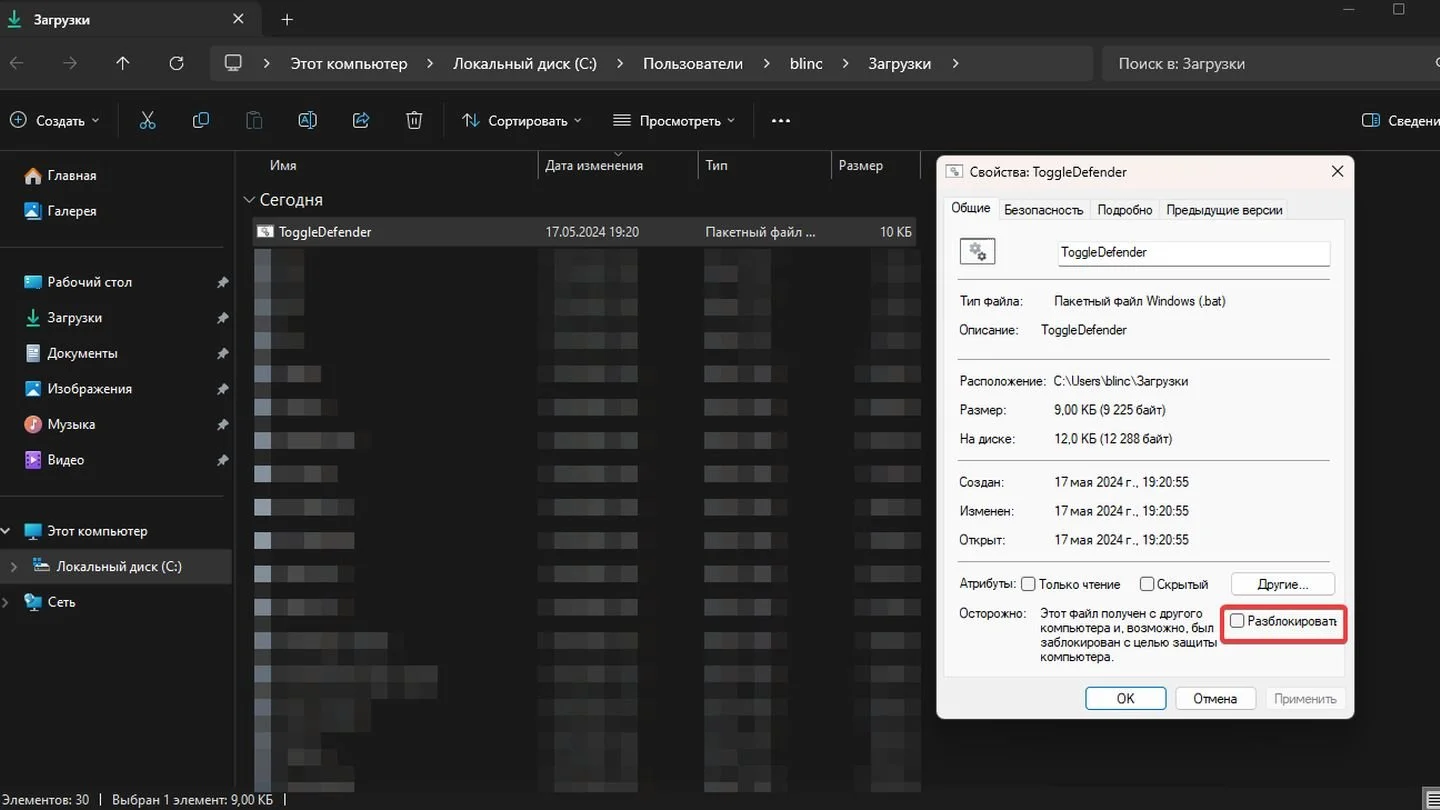Switch to the Безопасность tab

1043,210
